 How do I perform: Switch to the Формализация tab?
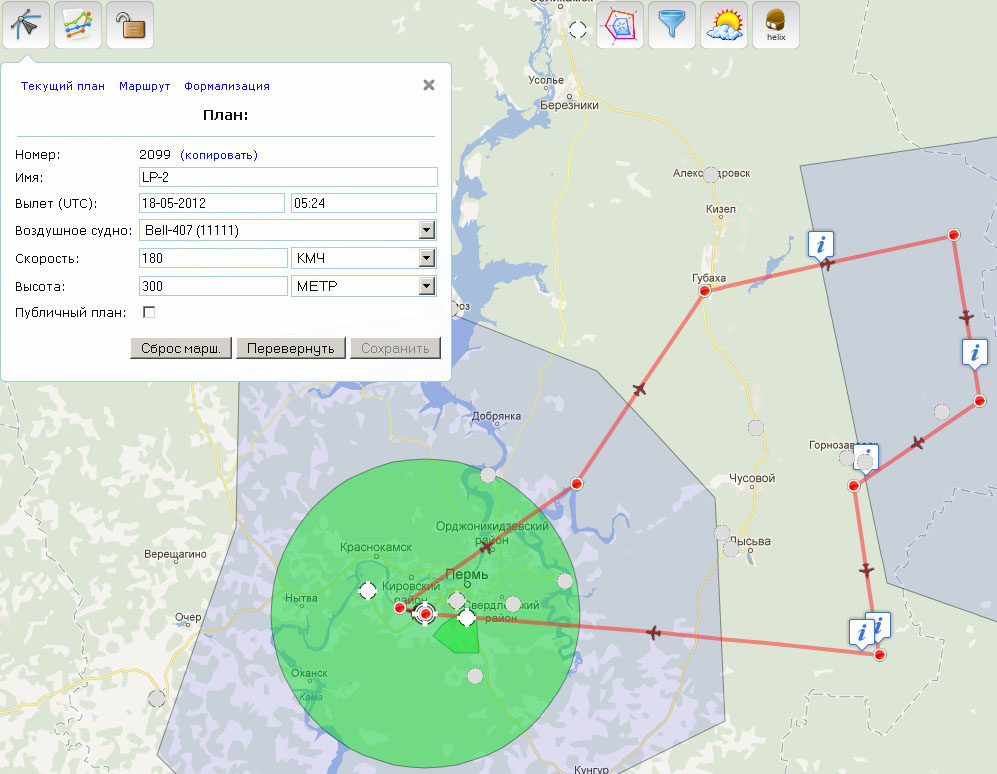(x=226, y=86)
